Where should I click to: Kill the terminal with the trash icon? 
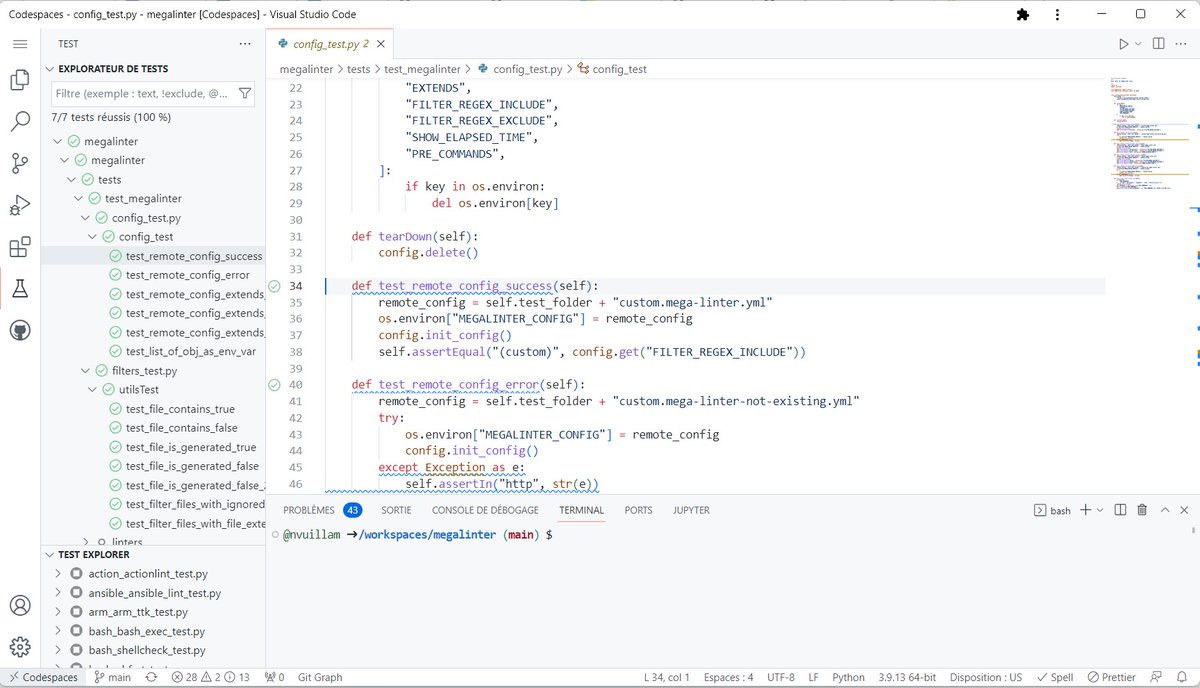pyautogui.click(x=1142, y=510)
